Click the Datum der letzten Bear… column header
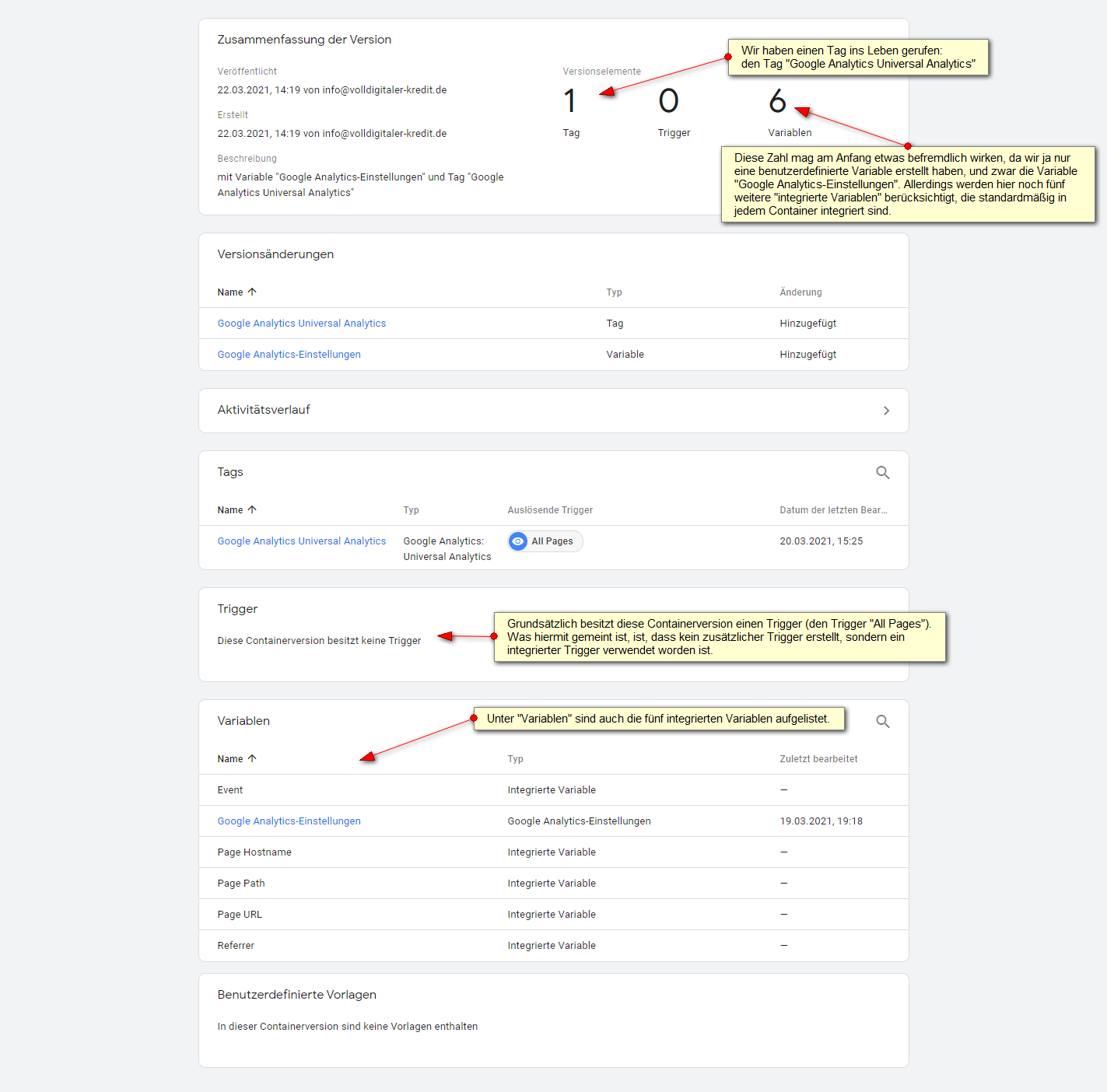This screenshot has width=1107, height=1092. click(834, 510)
